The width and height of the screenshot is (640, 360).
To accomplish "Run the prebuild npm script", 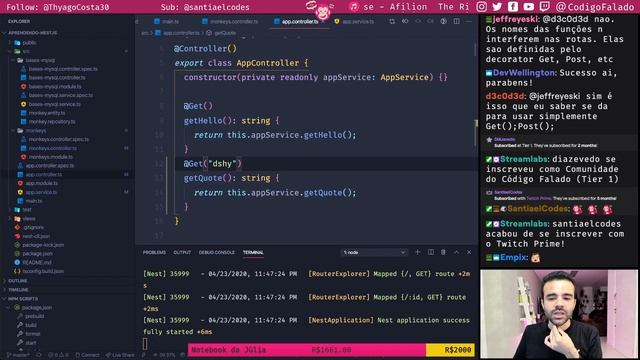I will 34,316.
